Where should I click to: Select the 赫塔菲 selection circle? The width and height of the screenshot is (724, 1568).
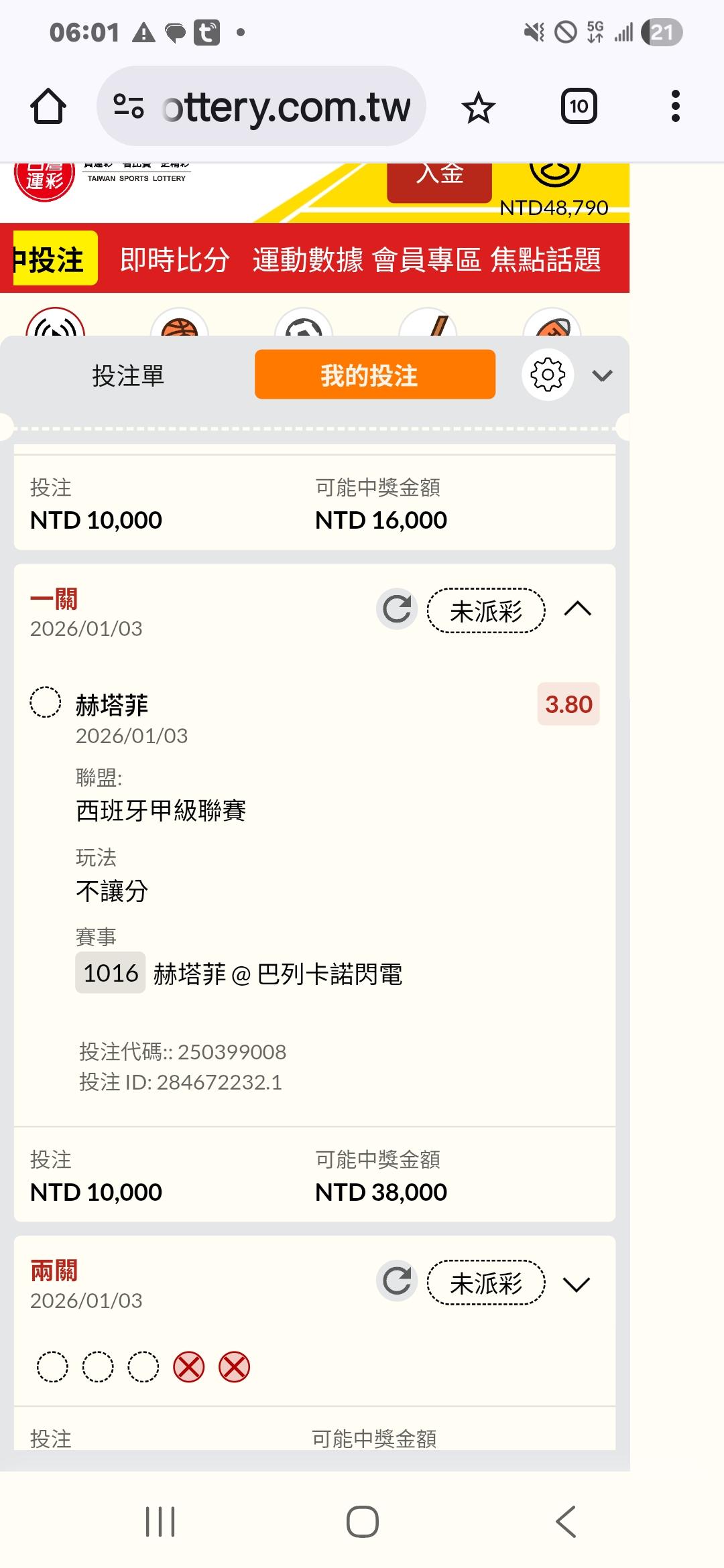46,703
